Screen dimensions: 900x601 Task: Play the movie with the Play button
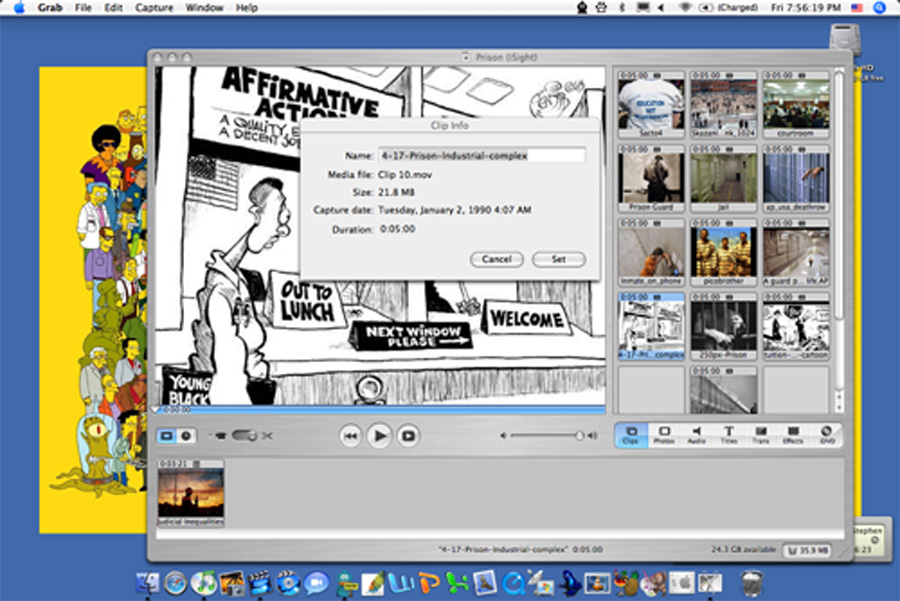379,436
